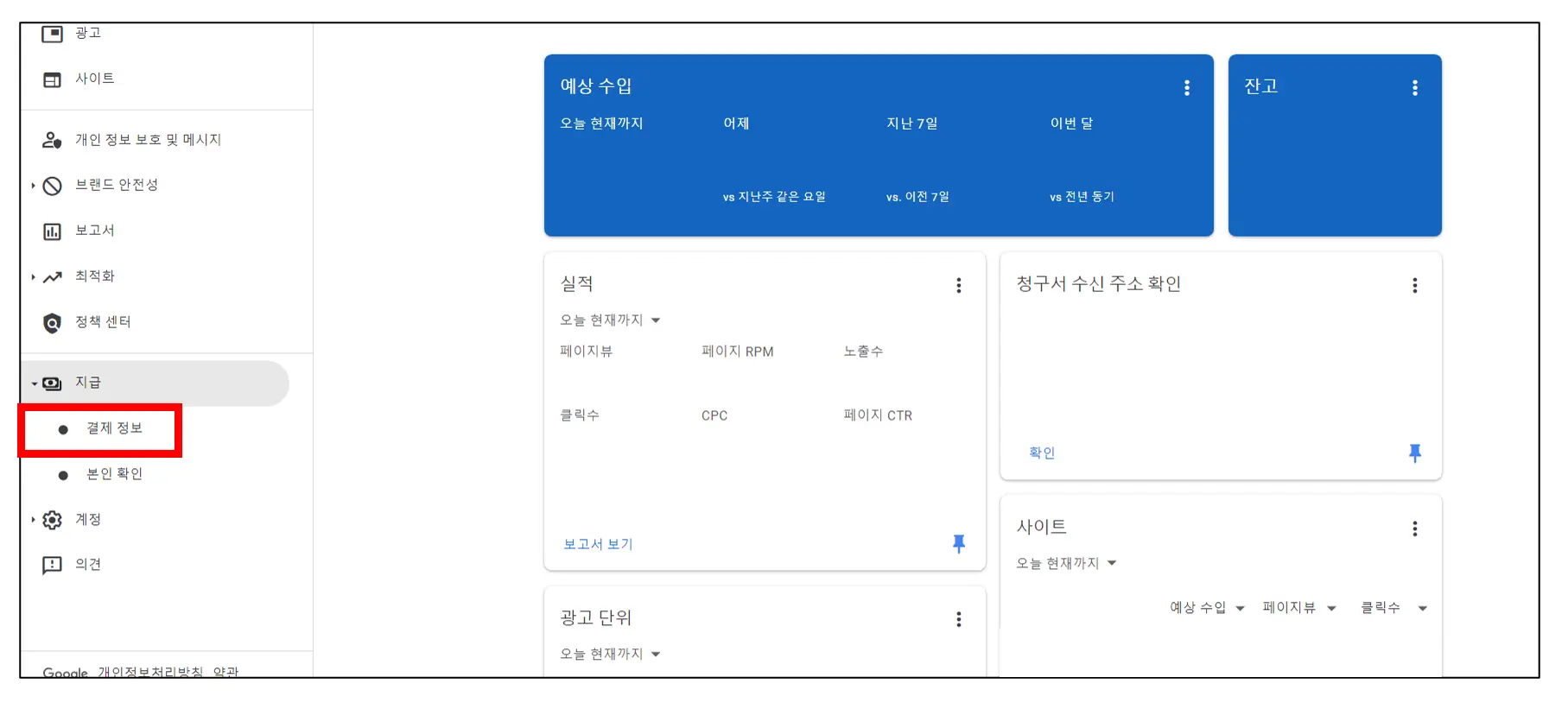Click 노출수 metric label
Image resolution: width=1568 pixels, height=709 pixels.
tap(863, 351)
